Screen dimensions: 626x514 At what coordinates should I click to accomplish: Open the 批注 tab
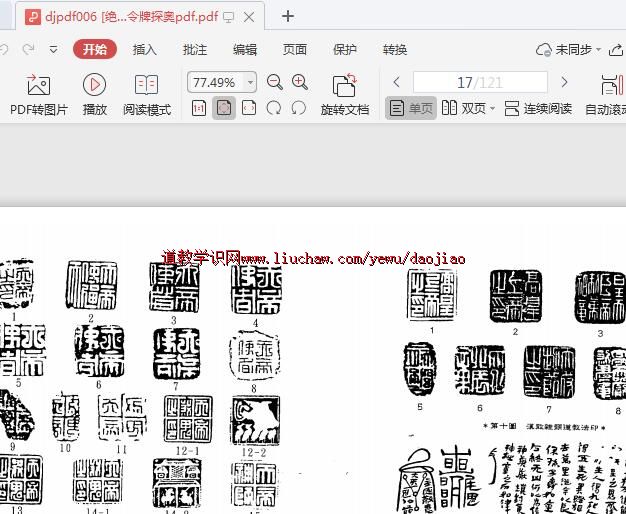coord(195,50)
